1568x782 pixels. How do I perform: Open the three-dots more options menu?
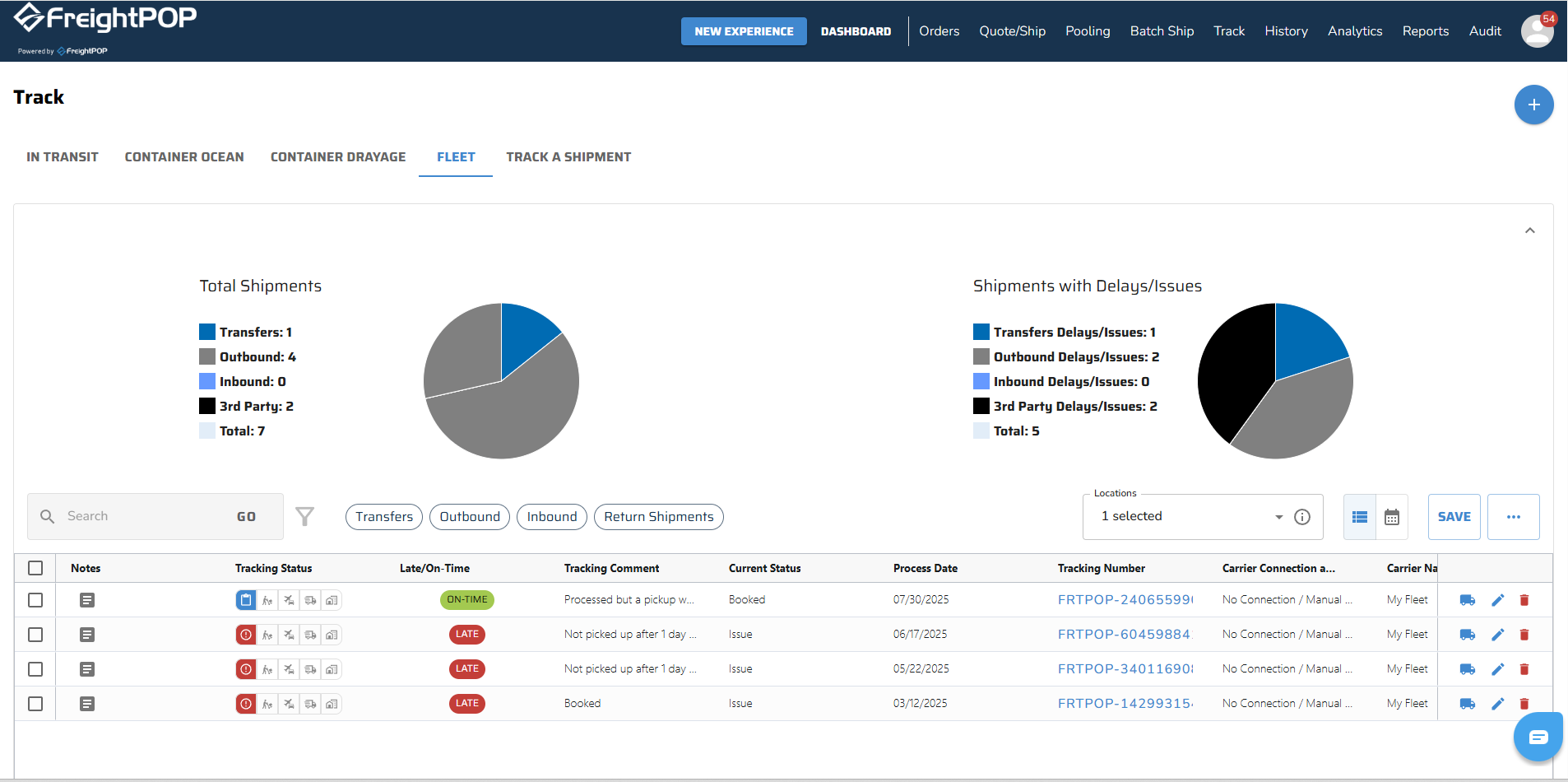(1513, 517)
